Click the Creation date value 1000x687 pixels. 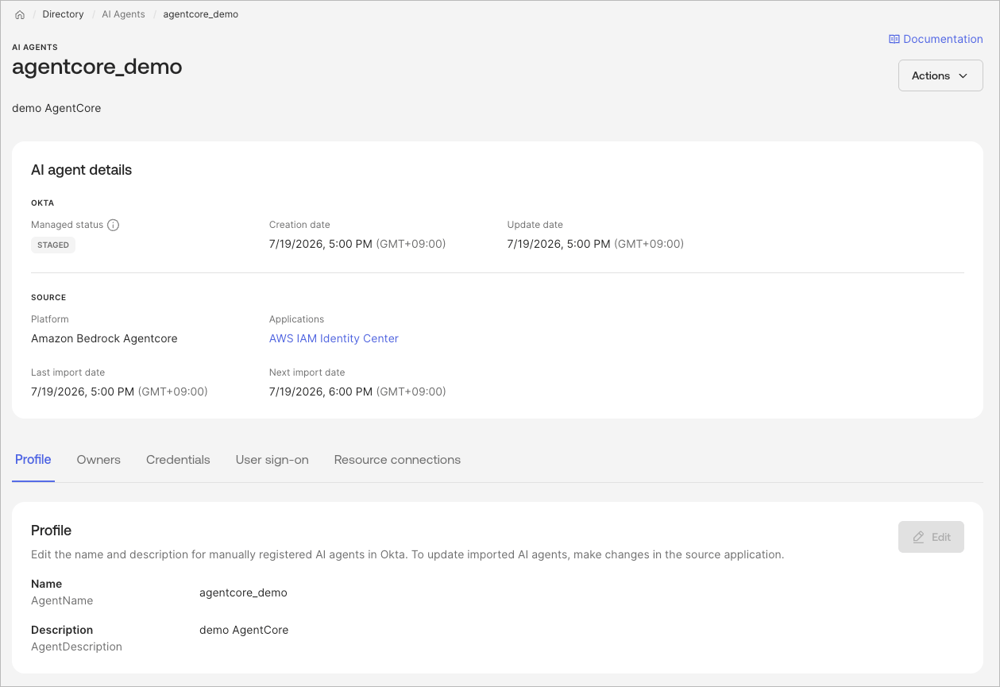pyautogui.click(x=357, y=244)
